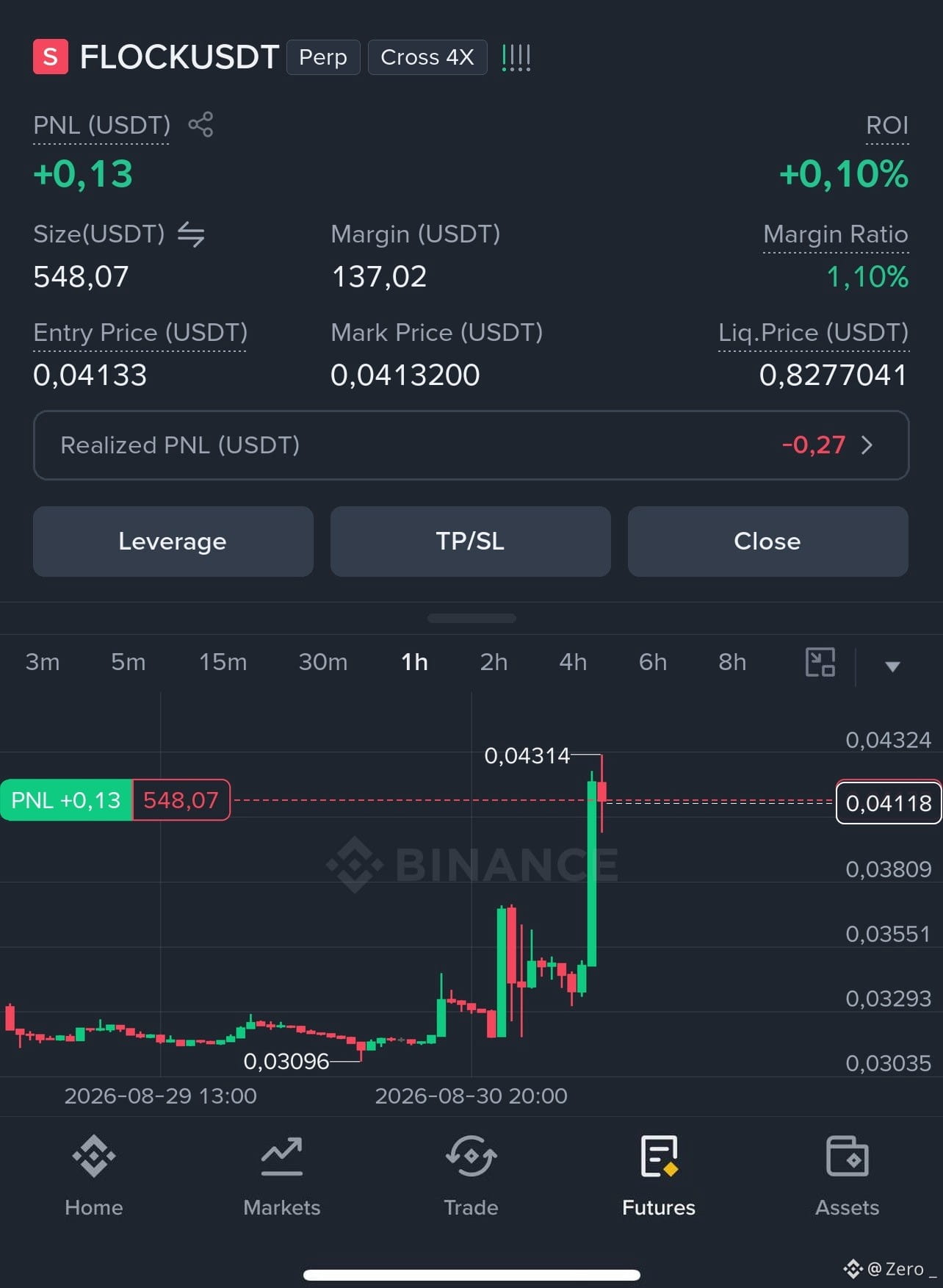This screenshot has height=1288, width=943.
Task: Tap the panel drag handle above chart
Action: (471, 618)
